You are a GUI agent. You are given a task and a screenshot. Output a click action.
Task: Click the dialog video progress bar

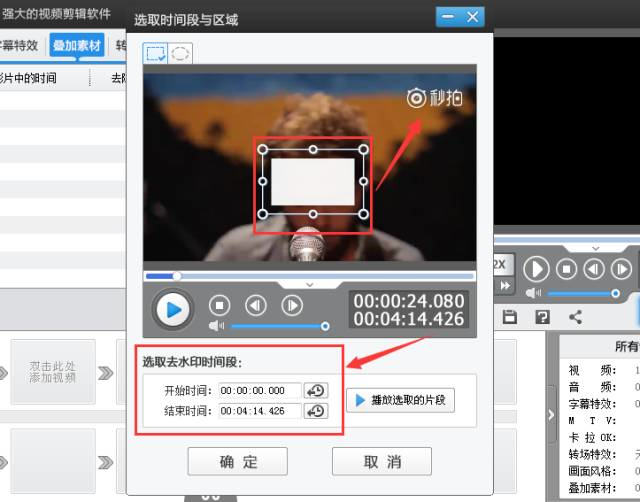point(310,276)
